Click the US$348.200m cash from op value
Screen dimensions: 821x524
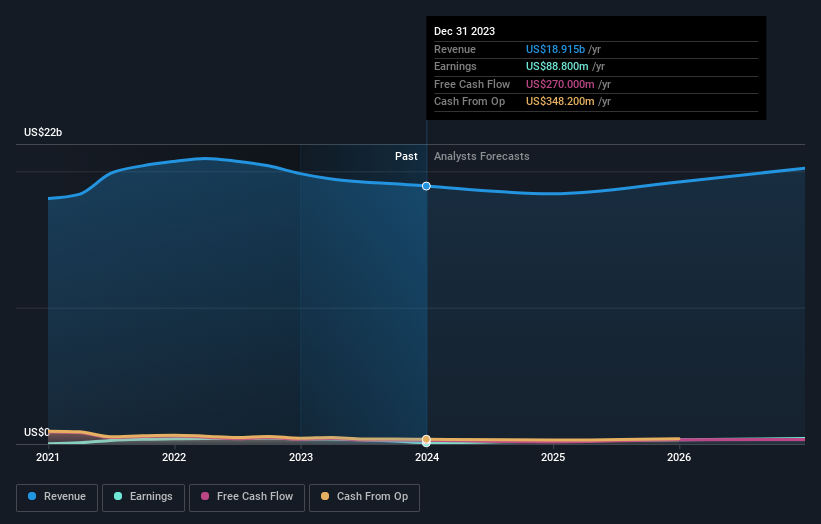coord(560,102)
